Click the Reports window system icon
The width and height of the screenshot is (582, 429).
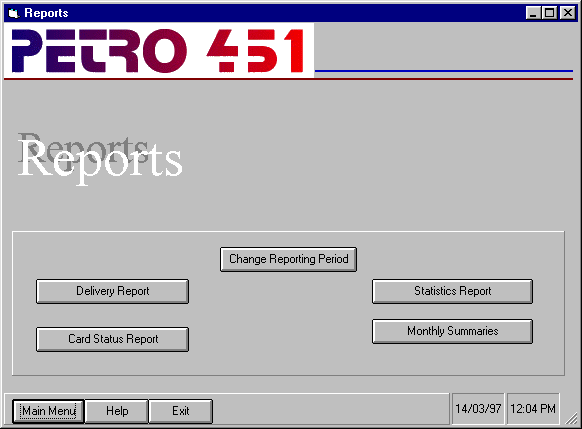pos(13,13)
